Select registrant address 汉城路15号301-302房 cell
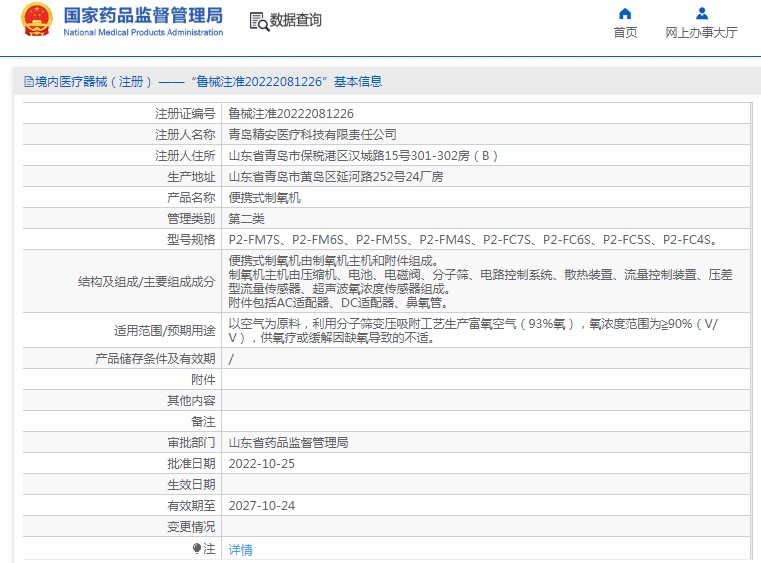Image resolution: width=761 pixels, height=563 pixels. coord(486,155)
